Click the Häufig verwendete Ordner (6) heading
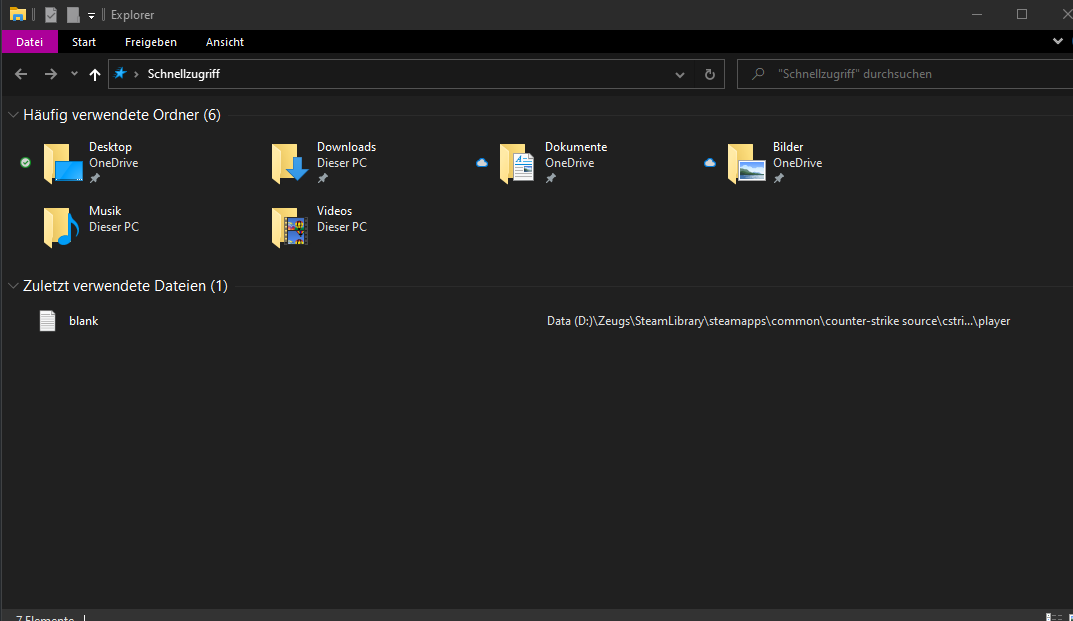This screenshot has width=1073, height=621. (x=122, y=115)
